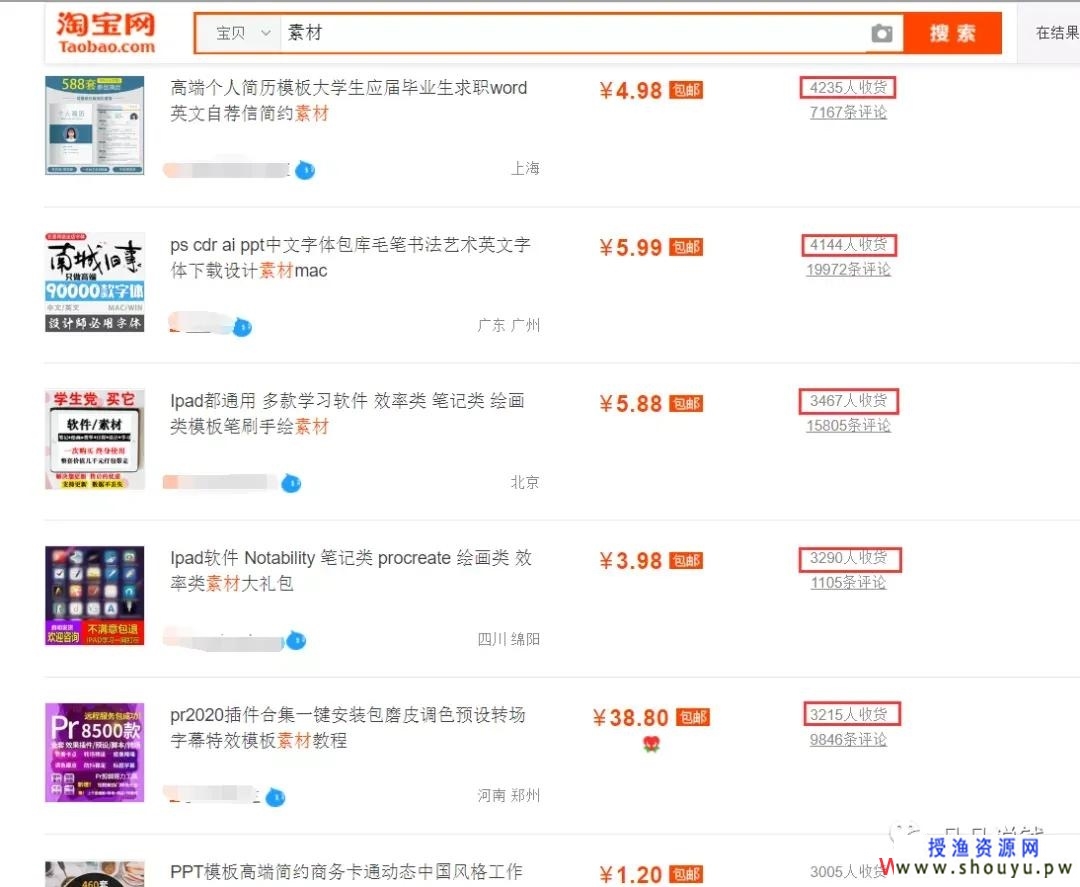Image resolution: width=1080 pixels, height=887 pixels.
Task: Open the pr2020插件合集 listing title
Action: coord(348,727)
